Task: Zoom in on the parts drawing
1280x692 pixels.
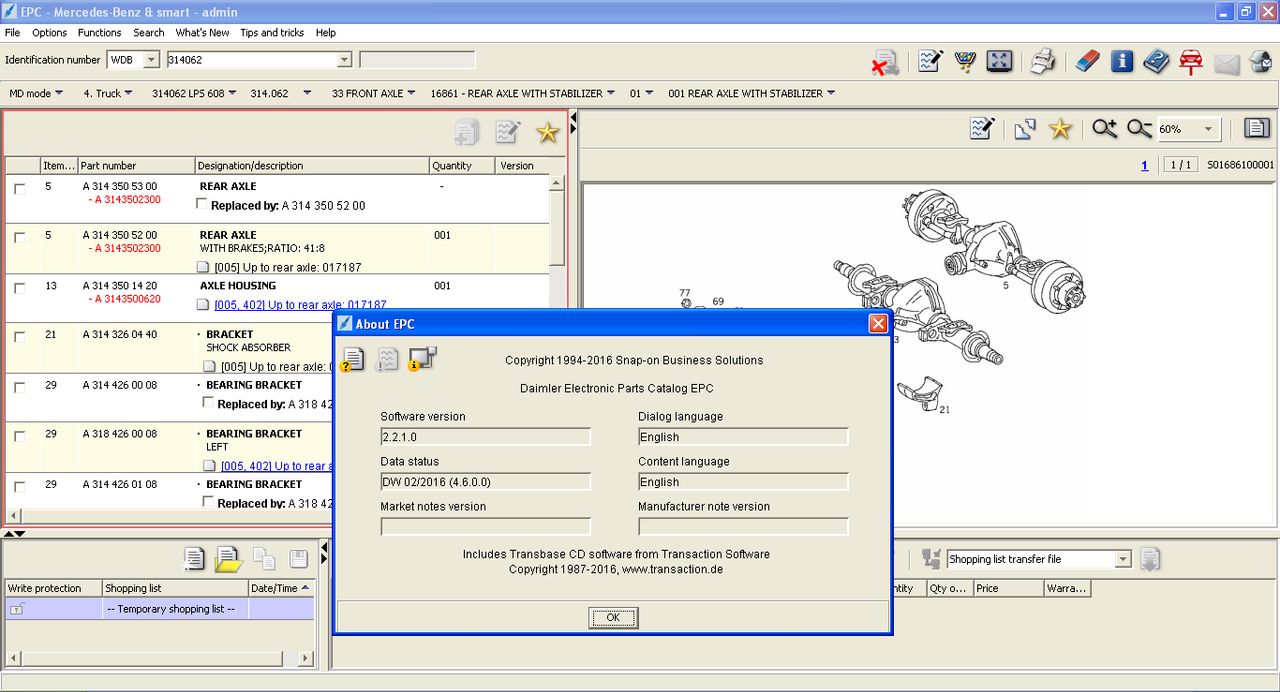Action: (1104, 129)
